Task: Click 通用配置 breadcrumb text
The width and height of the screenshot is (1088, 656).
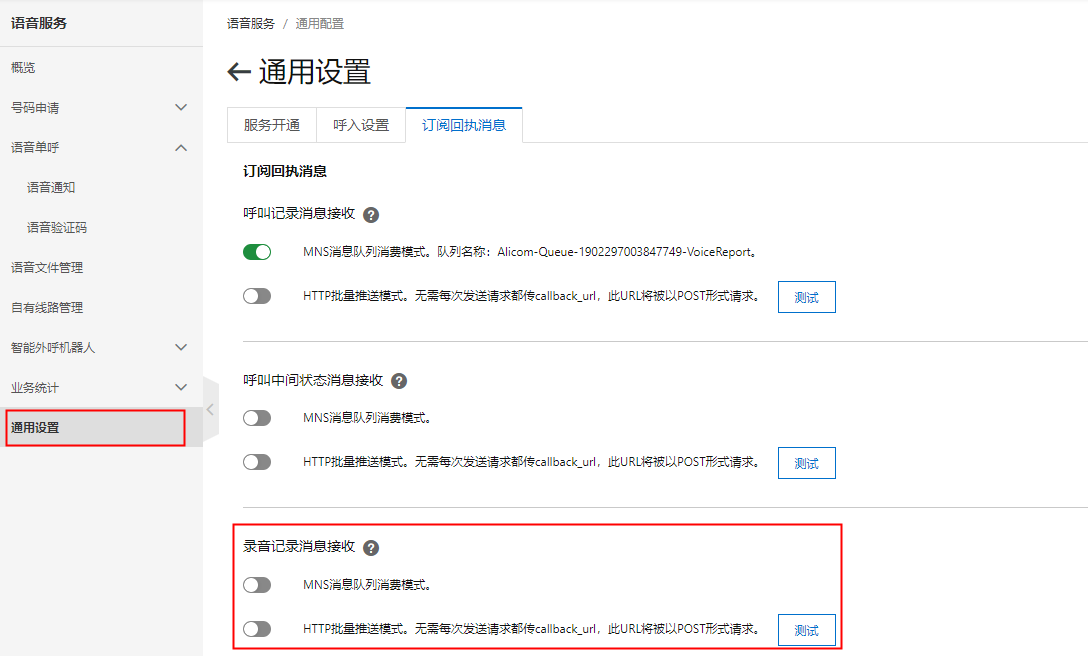Action: coord(319,24)
